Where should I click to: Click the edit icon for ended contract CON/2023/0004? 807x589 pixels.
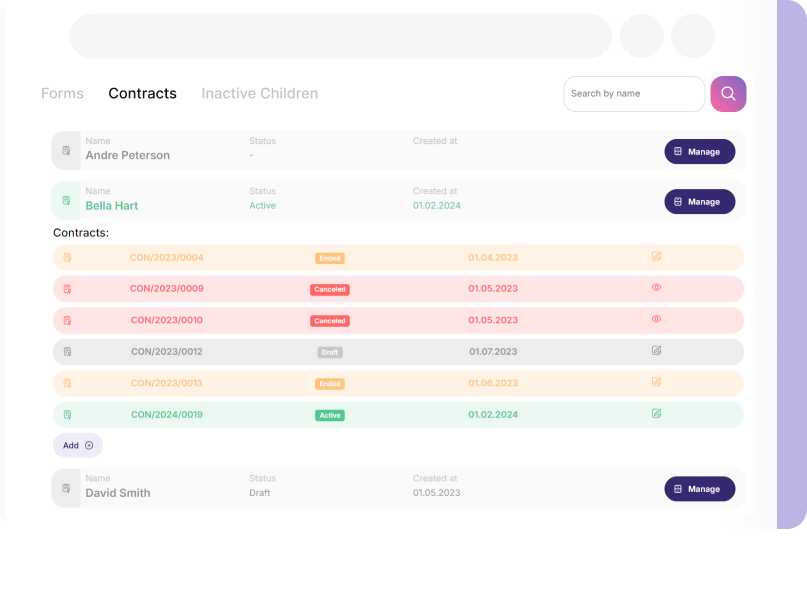tap(656, 256)
